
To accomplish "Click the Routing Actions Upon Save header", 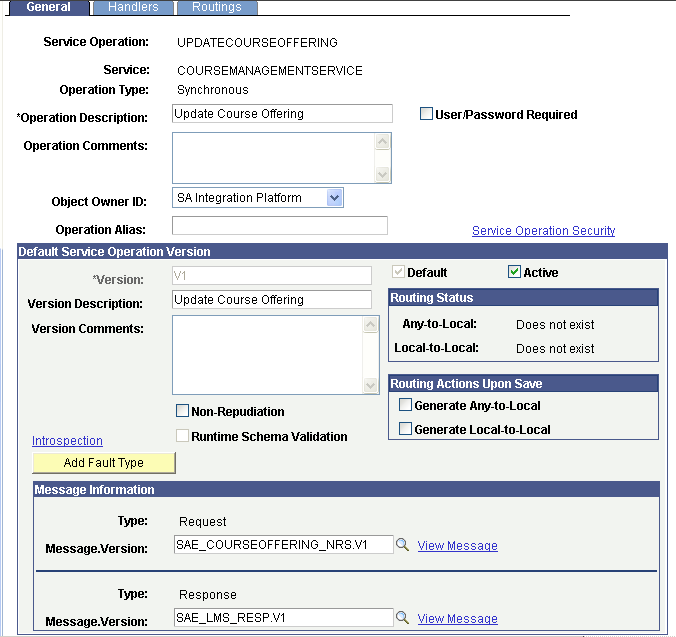I will (x=523, y=384).
